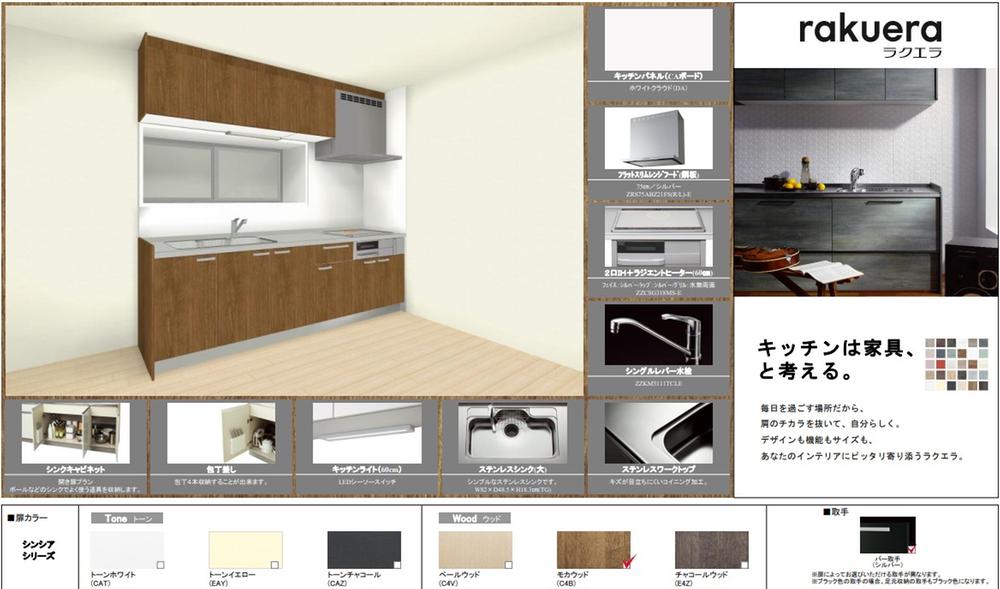Open the 2口IH+ラジエントヒーター cooktop image
Viewport: 1000px width, 589px height.
coord(659,237)
